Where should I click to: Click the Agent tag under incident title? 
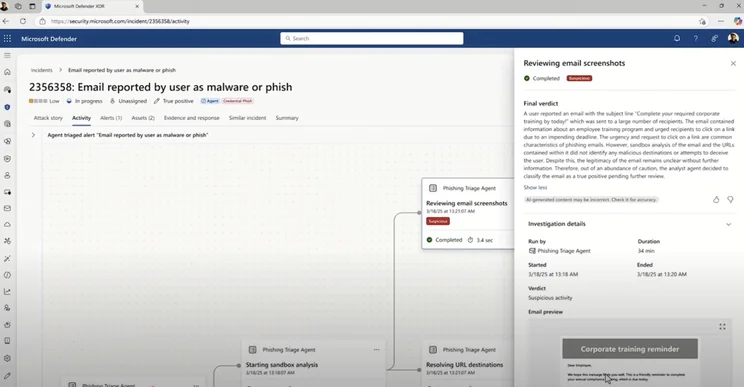210,101
